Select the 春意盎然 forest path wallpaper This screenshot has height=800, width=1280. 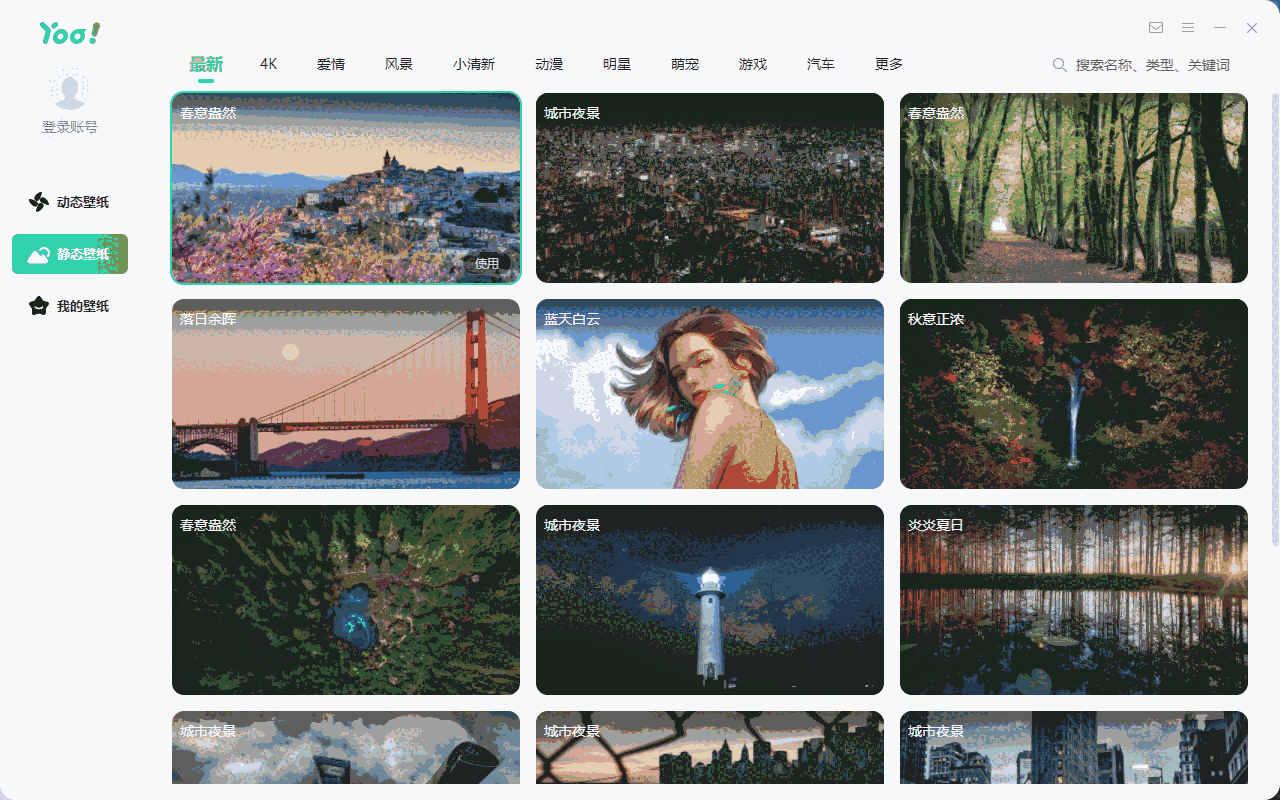(x=1074, y=188)
